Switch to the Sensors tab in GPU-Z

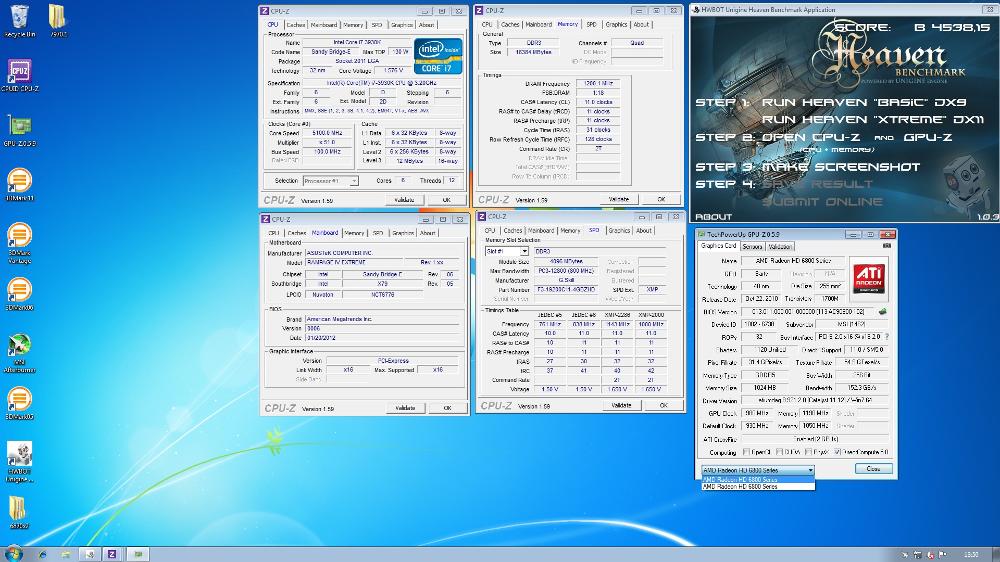pyautogui.click(x=752, y=247)
